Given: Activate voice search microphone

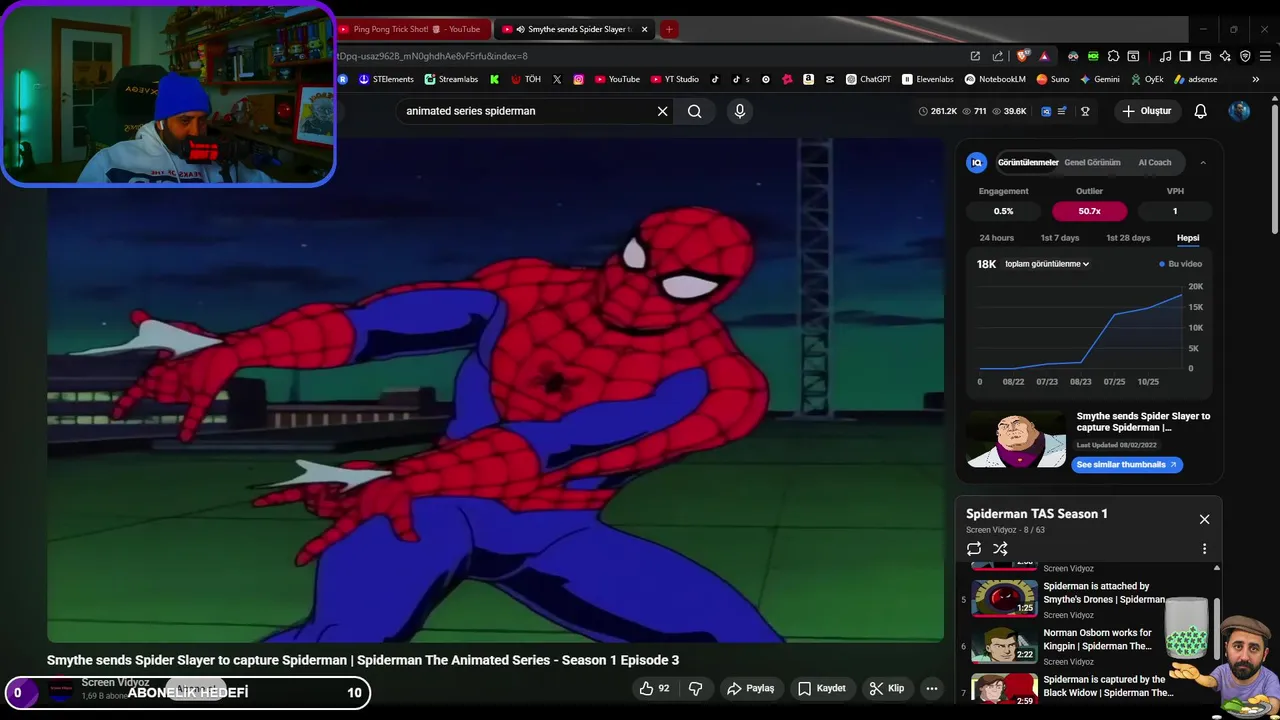Looking at the screenshot, I should 740,111.
